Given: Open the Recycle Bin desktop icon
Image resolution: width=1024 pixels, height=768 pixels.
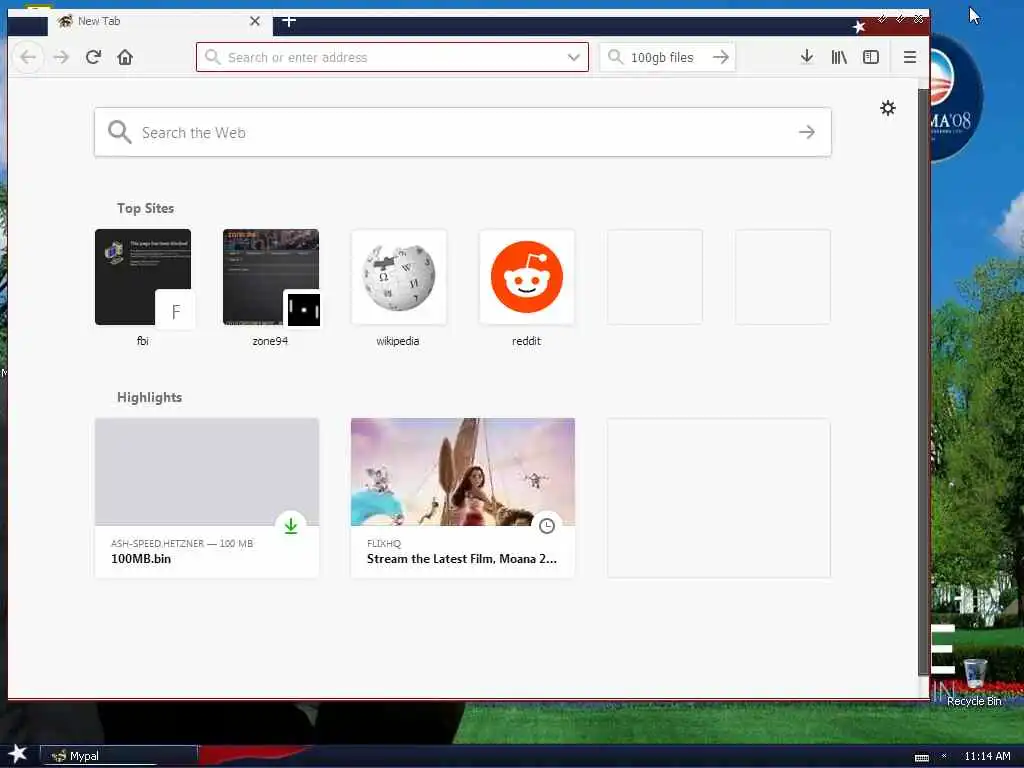Looking at the screenshot, I should point(974,682).
